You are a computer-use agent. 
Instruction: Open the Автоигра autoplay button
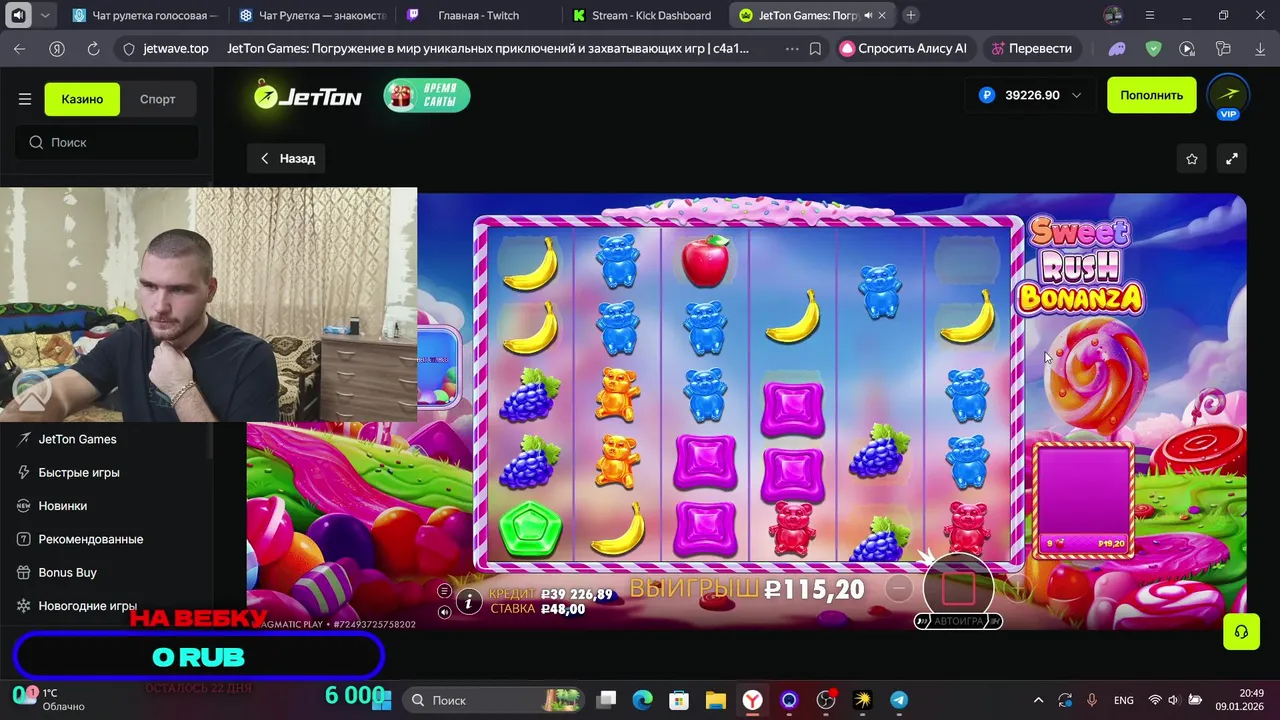(958, 621)
